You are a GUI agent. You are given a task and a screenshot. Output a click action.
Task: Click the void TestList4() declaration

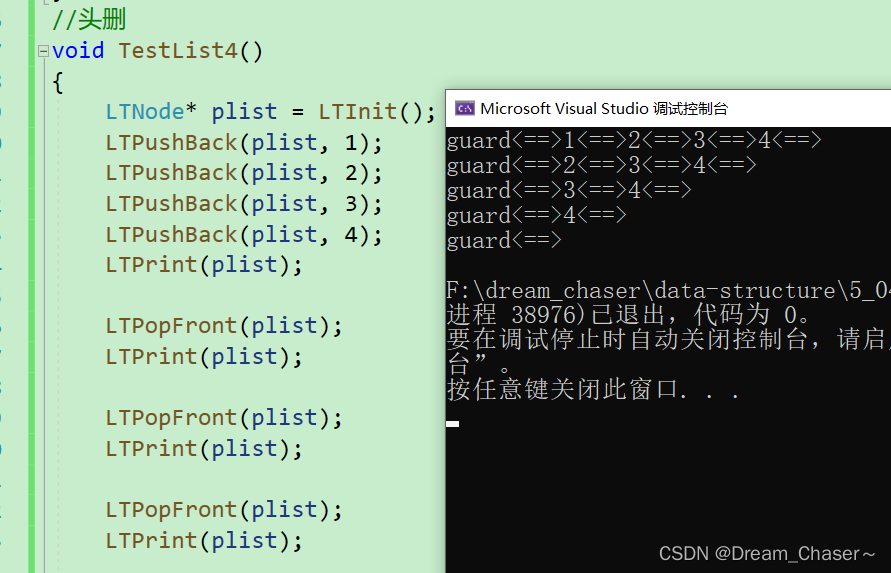coord(157,51)
